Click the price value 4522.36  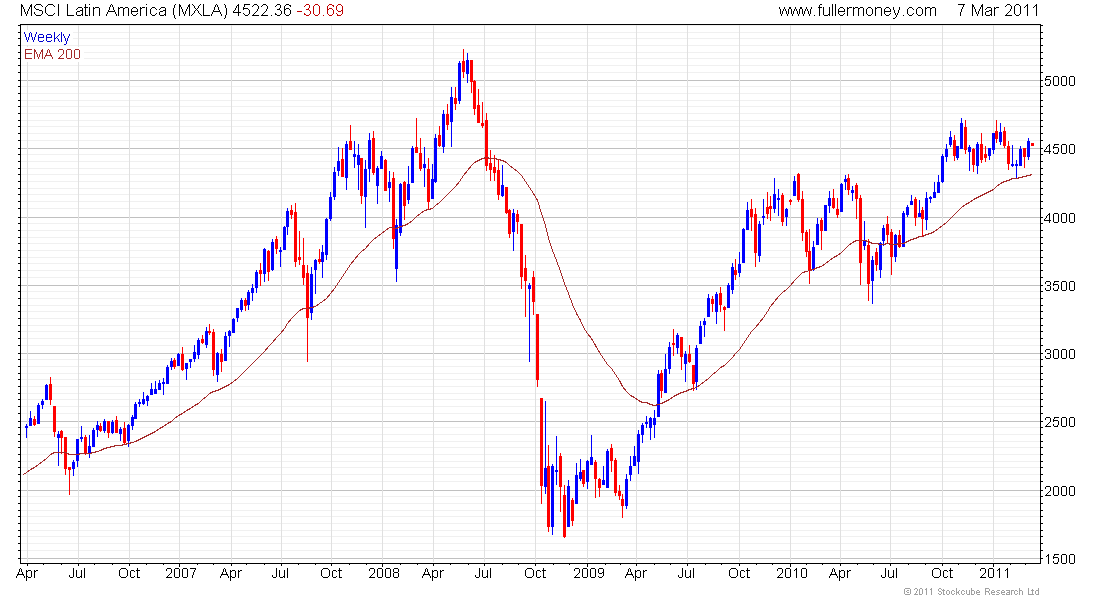262,11
